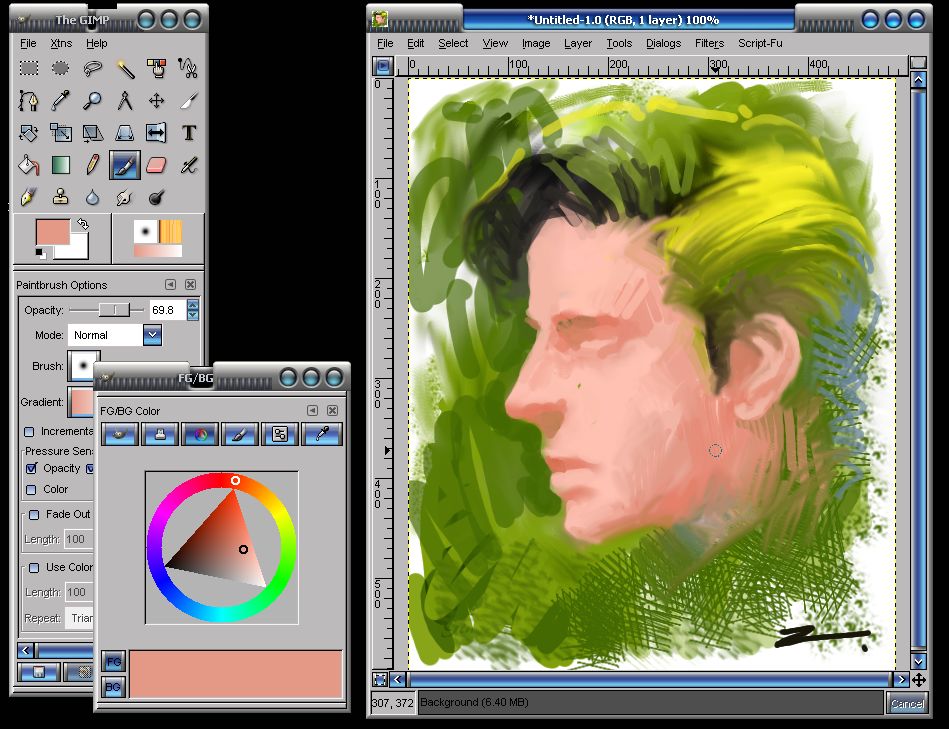Select the Zoom magnifier tool
Screen dimensions: 949x729
[93, 100]
